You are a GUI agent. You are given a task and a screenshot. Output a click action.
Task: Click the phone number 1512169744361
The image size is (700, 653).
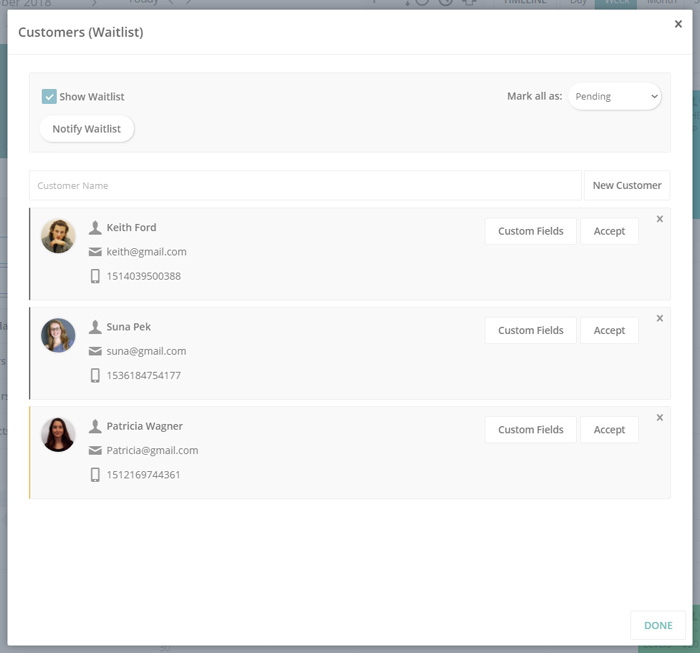pyautogui.click(x=143, y=474)
